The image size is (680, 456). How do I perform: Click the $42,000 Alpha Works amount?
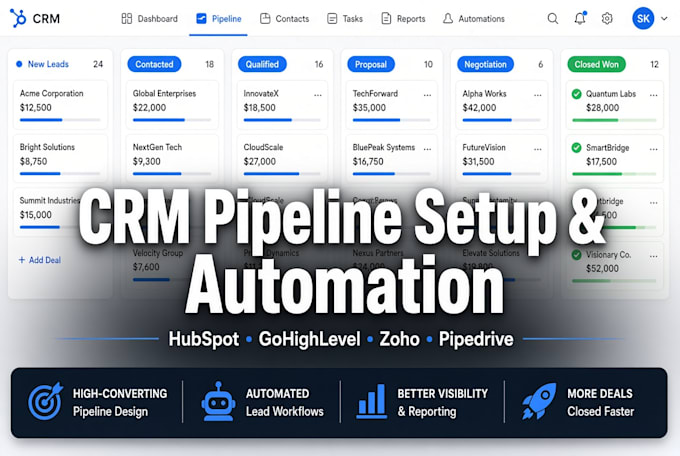point(479,108)
